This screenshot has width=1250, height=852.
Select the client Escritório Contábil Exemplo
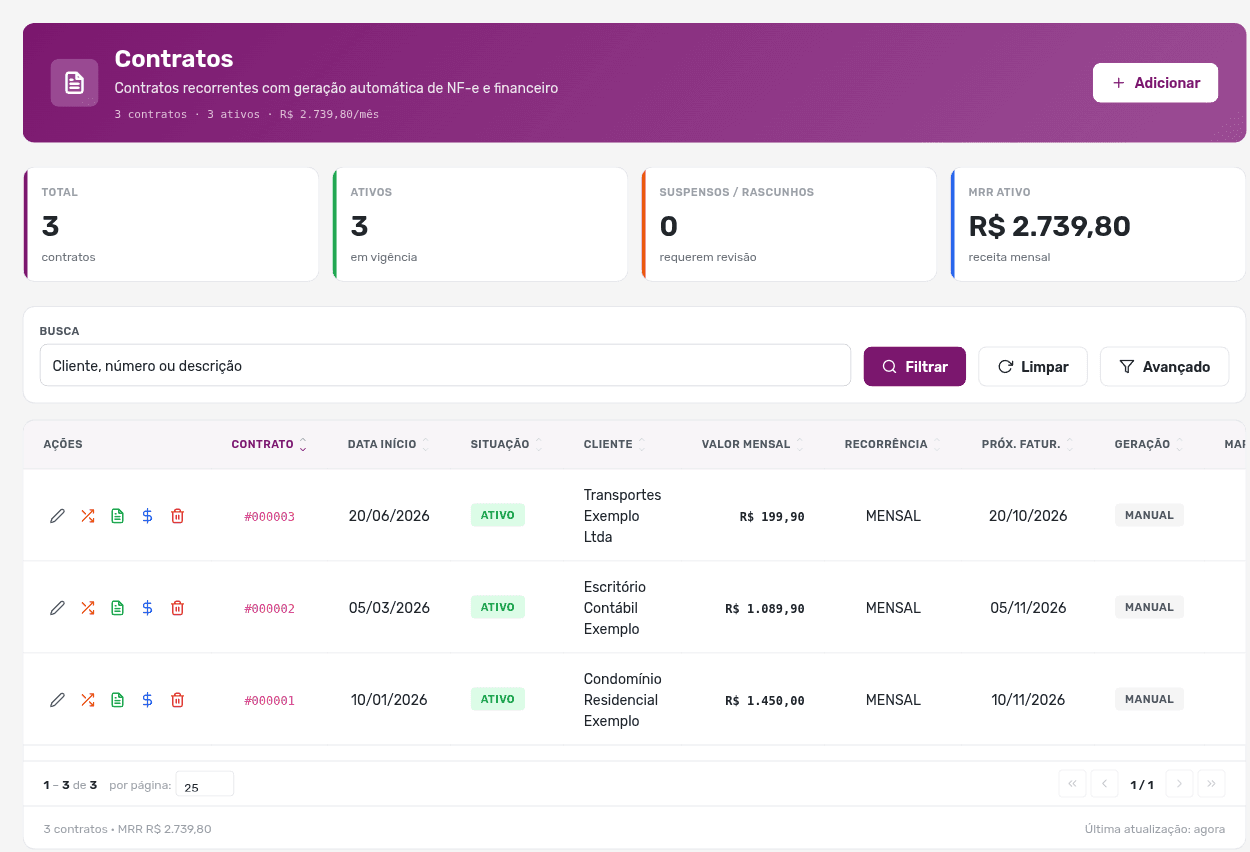[x=615, y=608]
